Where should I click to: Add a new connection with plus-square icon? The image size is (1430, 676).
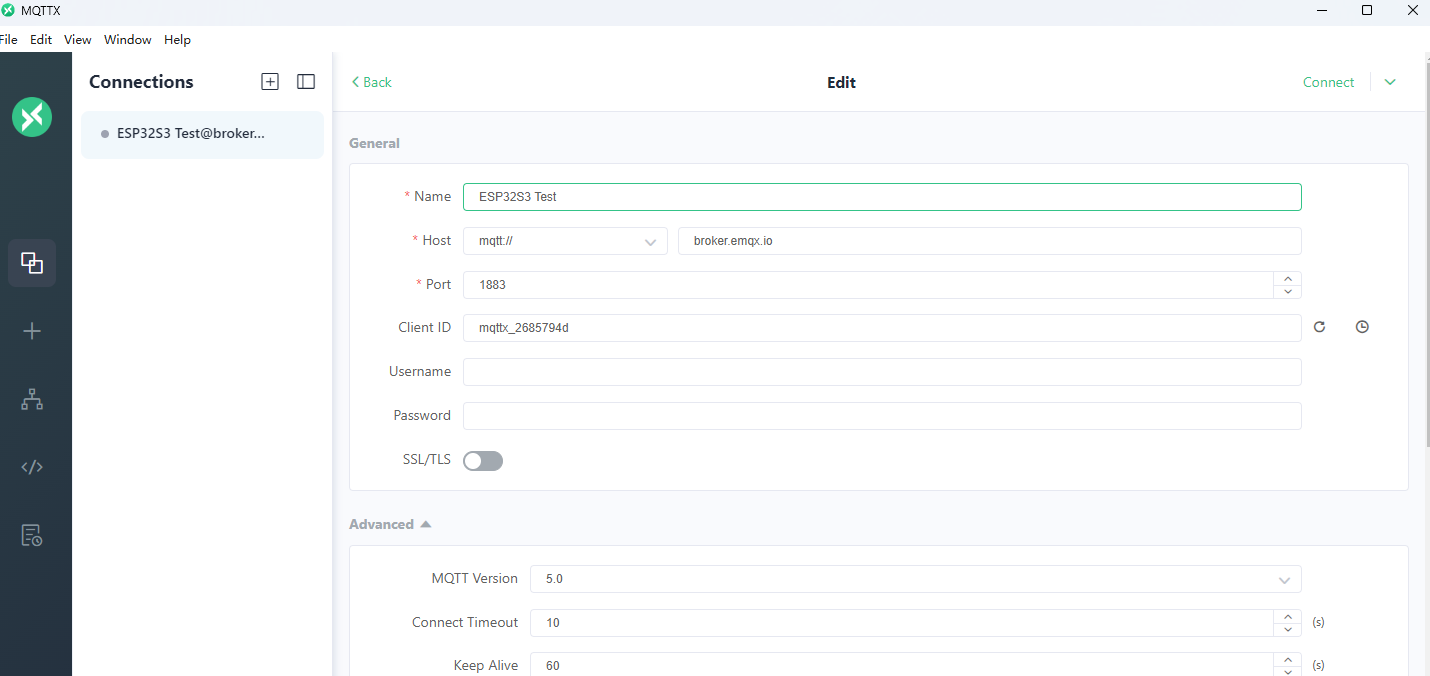pos(270,82)
